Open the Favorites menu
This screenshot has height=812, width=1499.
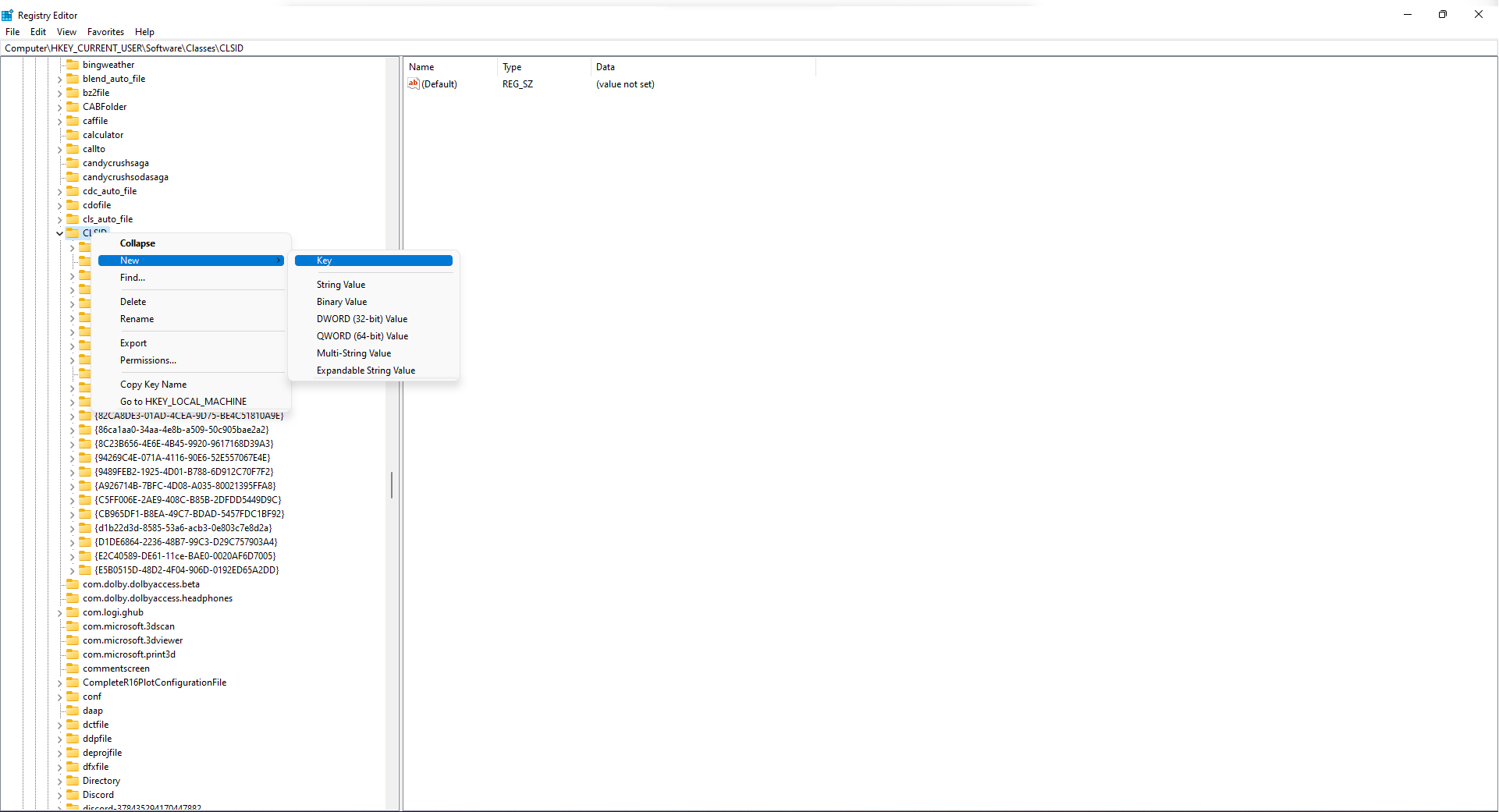pos(105,32)
